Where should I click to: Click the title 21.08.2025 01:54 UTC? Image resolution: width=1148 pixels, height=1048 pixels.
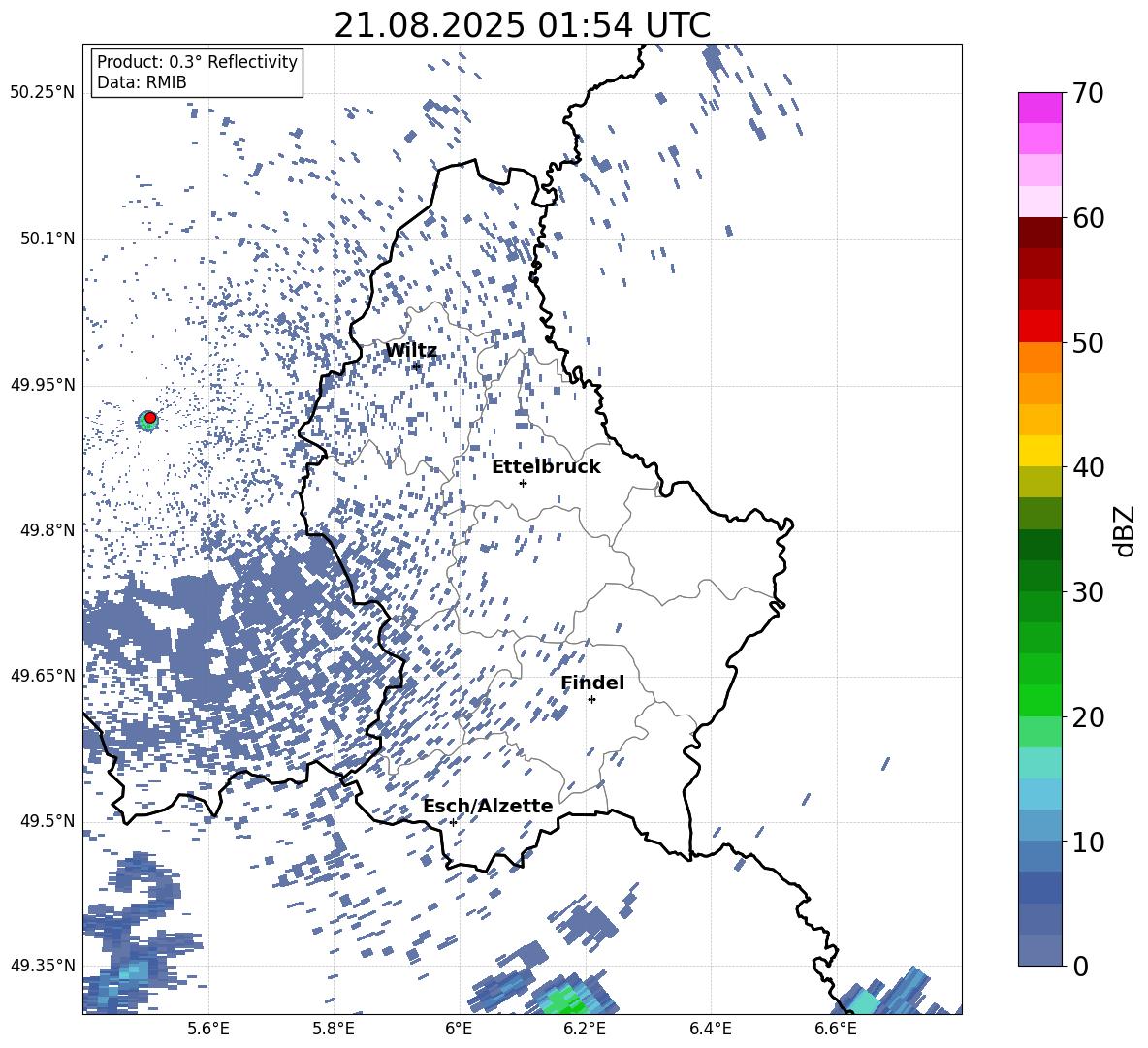click(522, 25)
